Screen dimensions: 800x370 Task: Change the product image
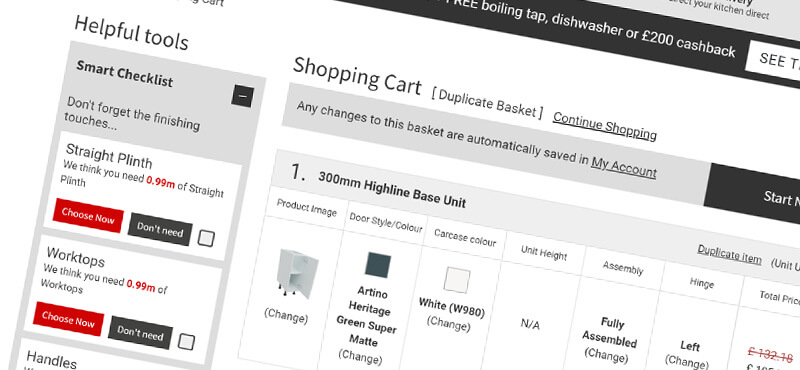point(286,316)
